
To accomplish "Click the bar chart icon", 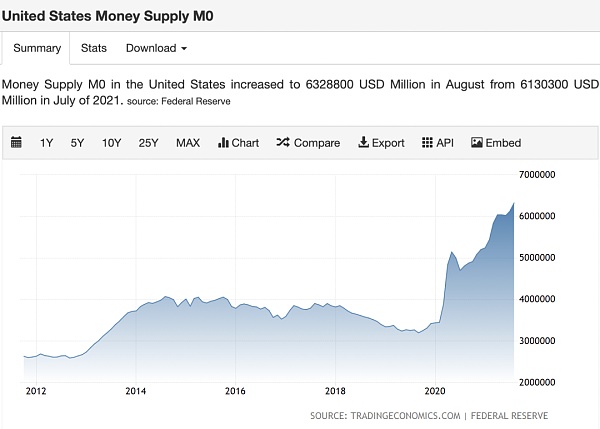I will (223, 143).
